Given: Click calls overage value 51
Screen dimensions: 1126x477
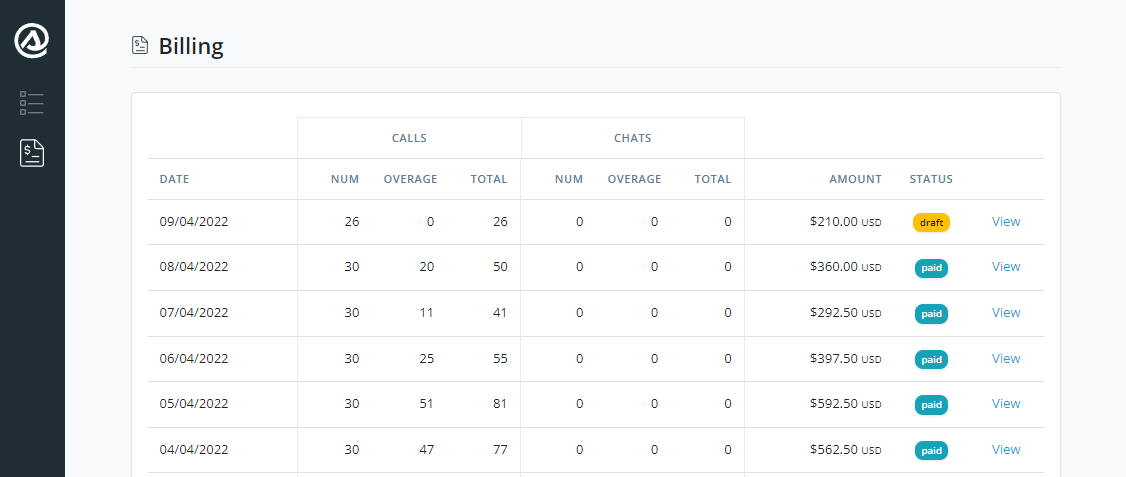Looking at the screenshot, I should click(427, 404).
